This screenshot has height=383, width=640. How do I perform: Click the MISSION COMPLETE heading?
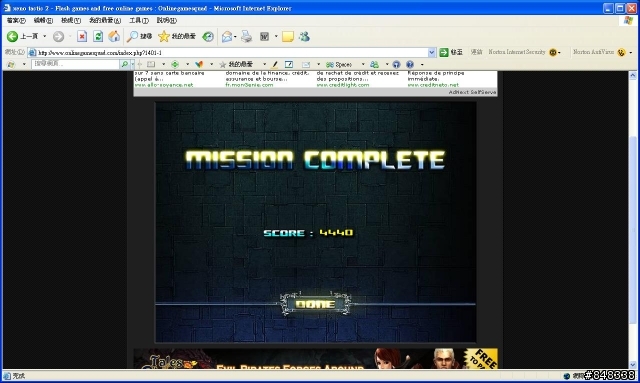click(x=315, y=160)
